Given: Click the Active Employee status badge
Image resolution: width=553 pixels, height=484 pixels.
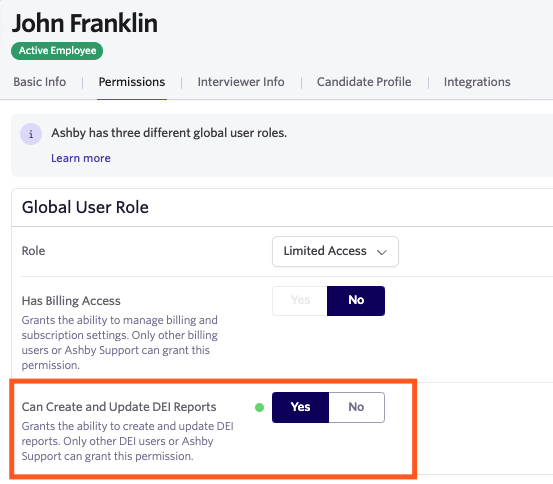Looking at the screenshot, I should [x=57, y=51].
